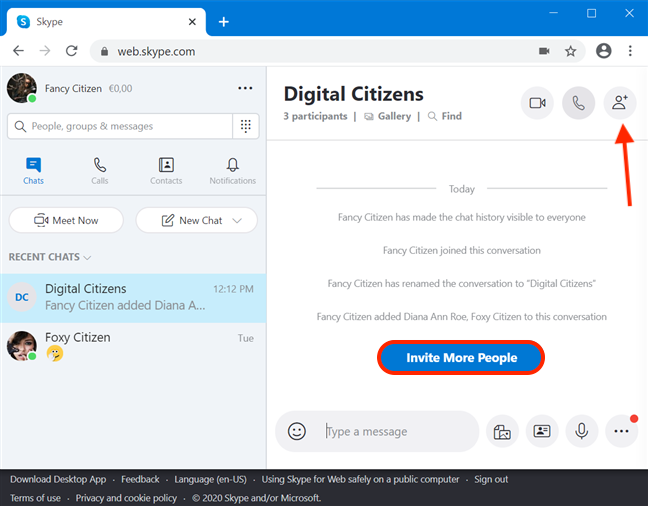Viewport: 648px width, 506px height.
Task: Open a new browser tab with the plus
Action: tap(224, 22)
